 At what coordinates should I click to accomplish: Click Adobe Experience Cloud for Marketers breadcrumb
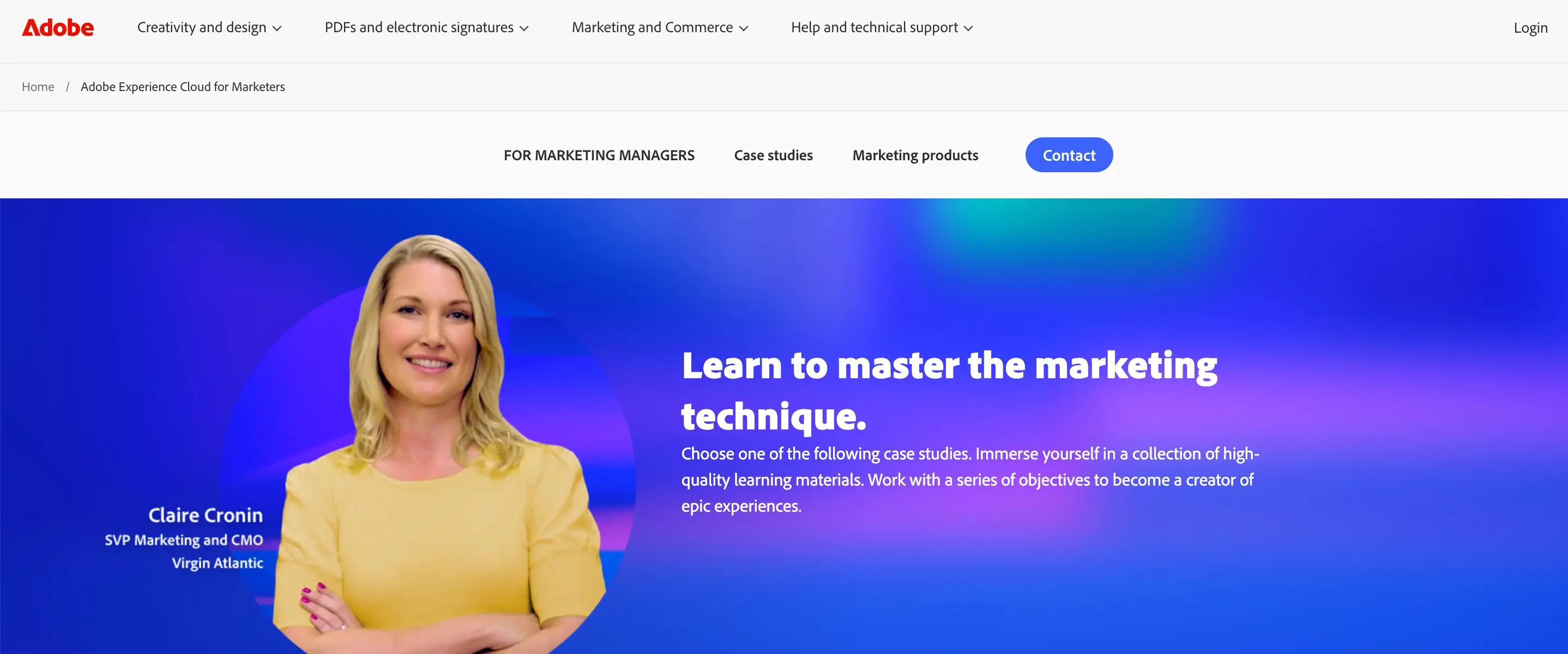click(x=183, y=87)
